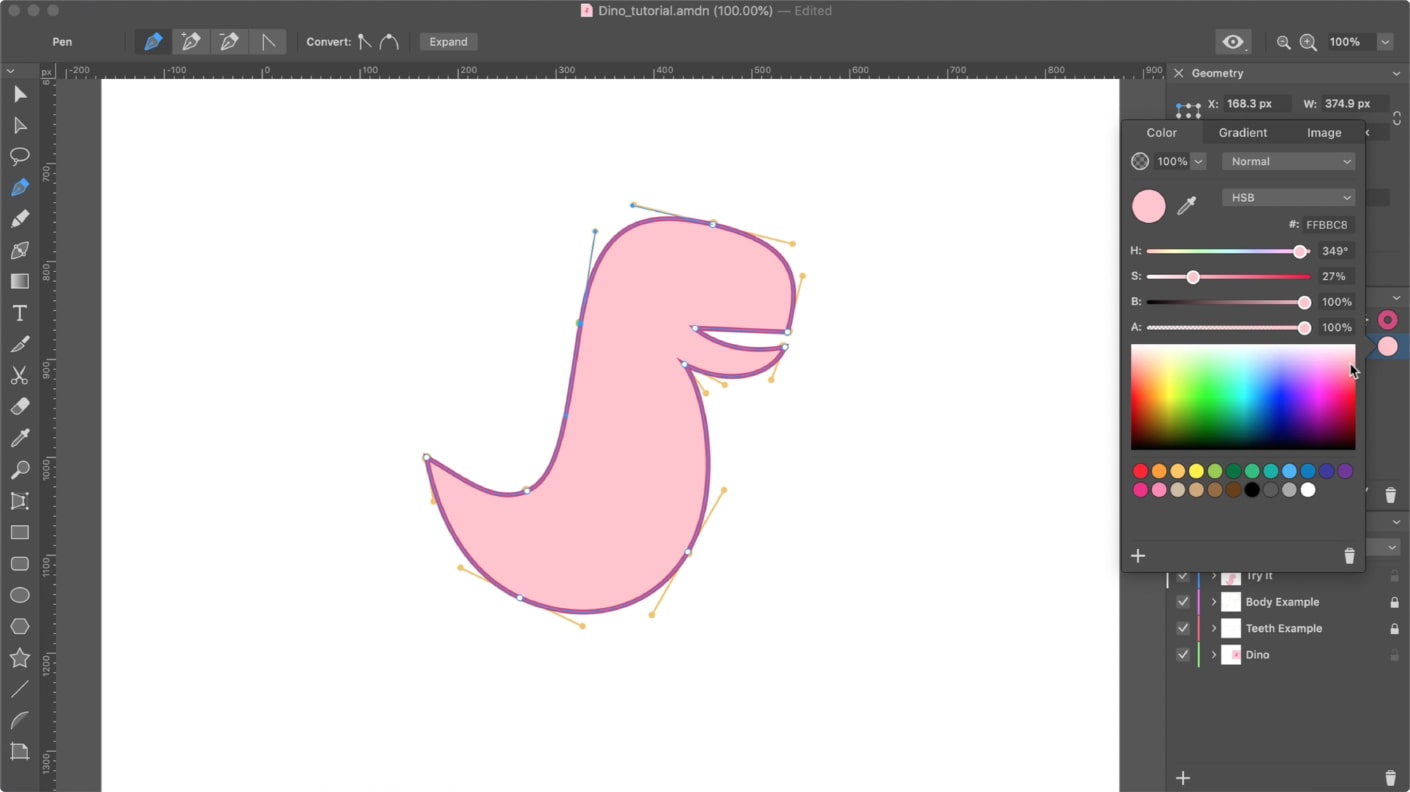This screenshot has width=1410, height=792.
Task: Select the Draw pencil tool
Action: 19,219
